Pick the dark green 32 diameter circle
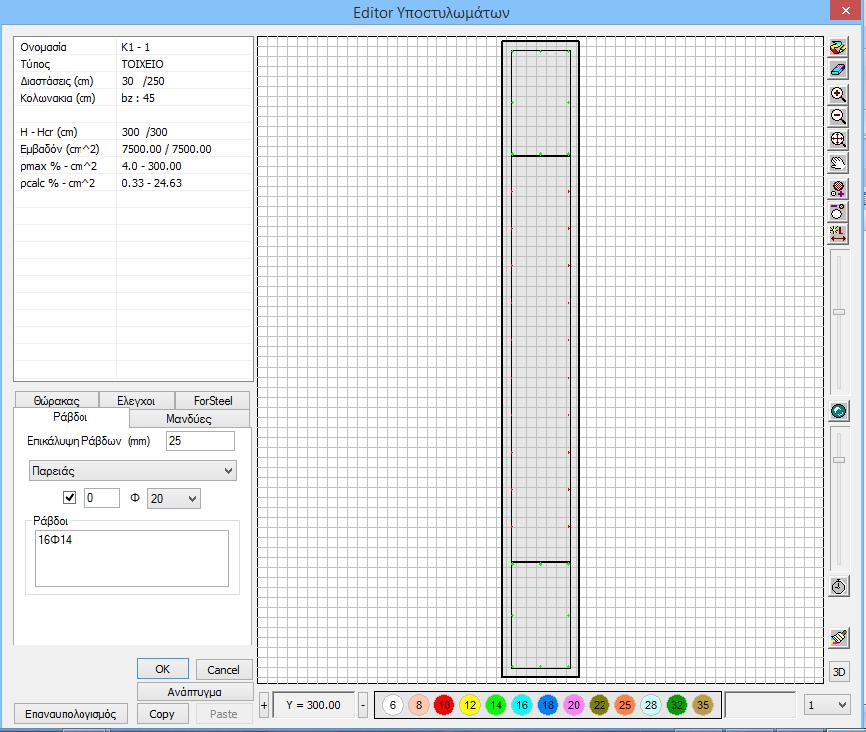Viewport: 866px width, 732px height. click(677, 705)
